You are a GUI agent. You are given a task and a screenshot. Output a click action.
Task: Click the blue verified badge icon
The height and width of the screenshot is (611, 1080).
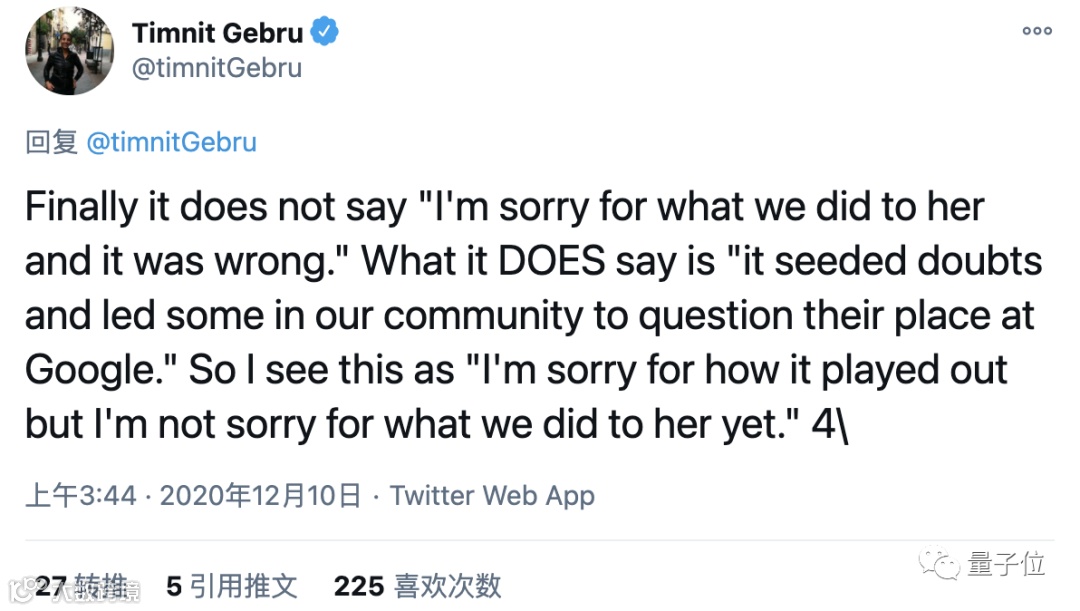[327, 32]
